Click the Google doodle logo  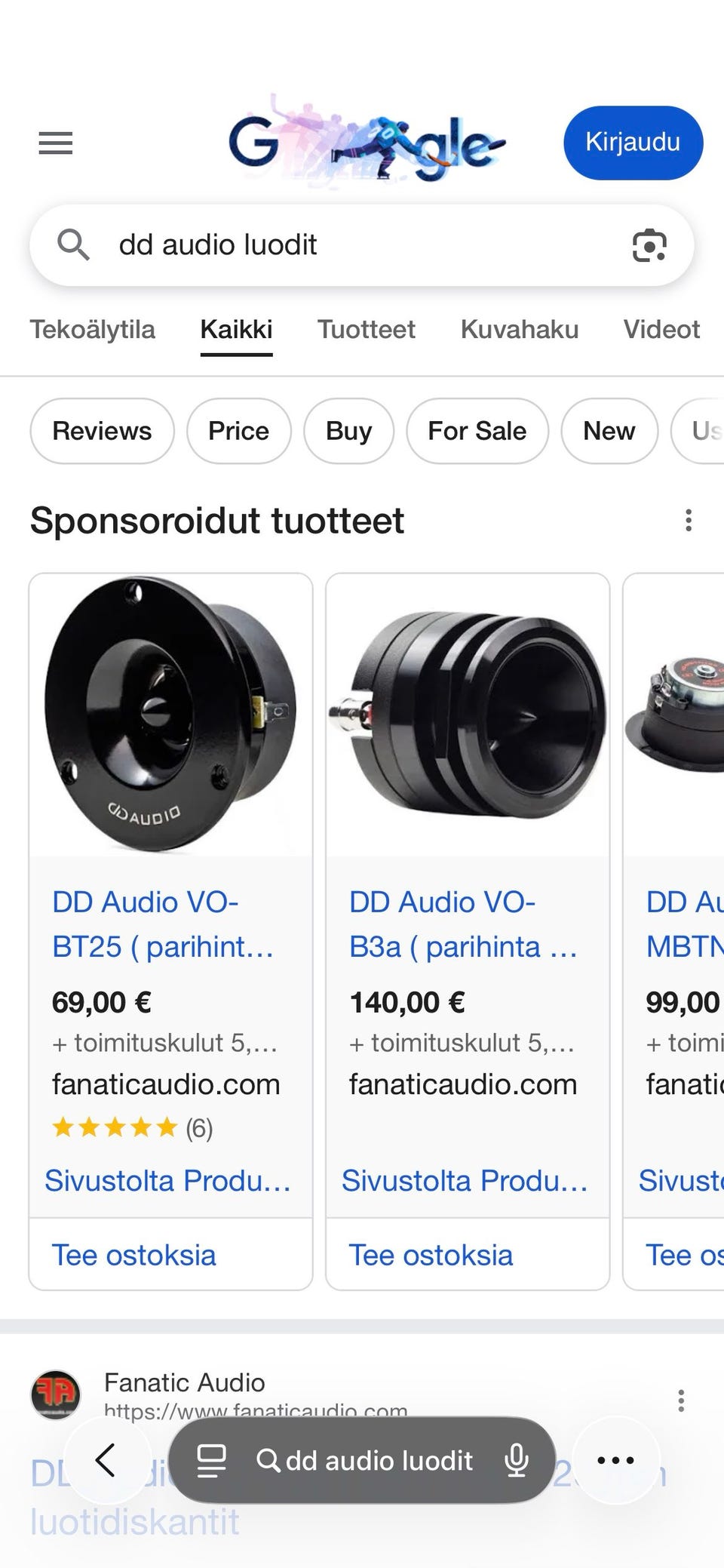tap(367, 141)
